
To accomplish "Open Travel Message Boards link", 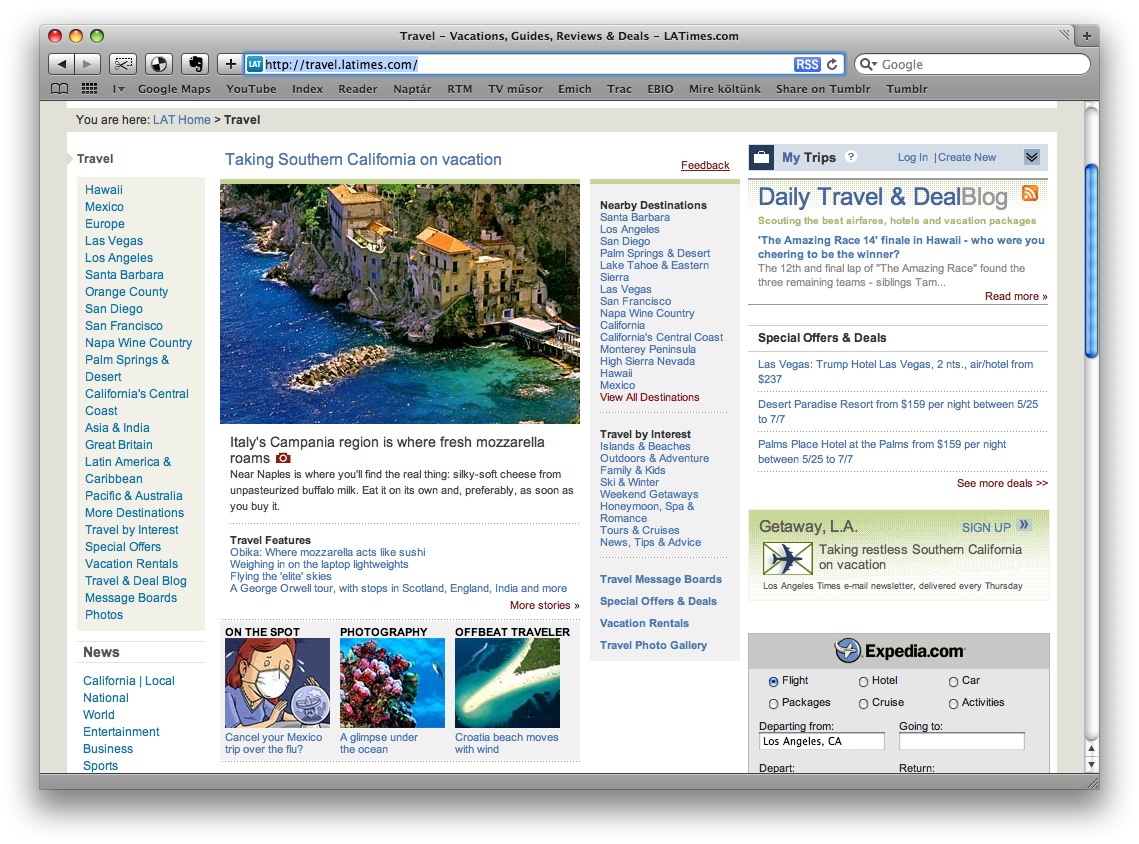I will pos(661,579).
